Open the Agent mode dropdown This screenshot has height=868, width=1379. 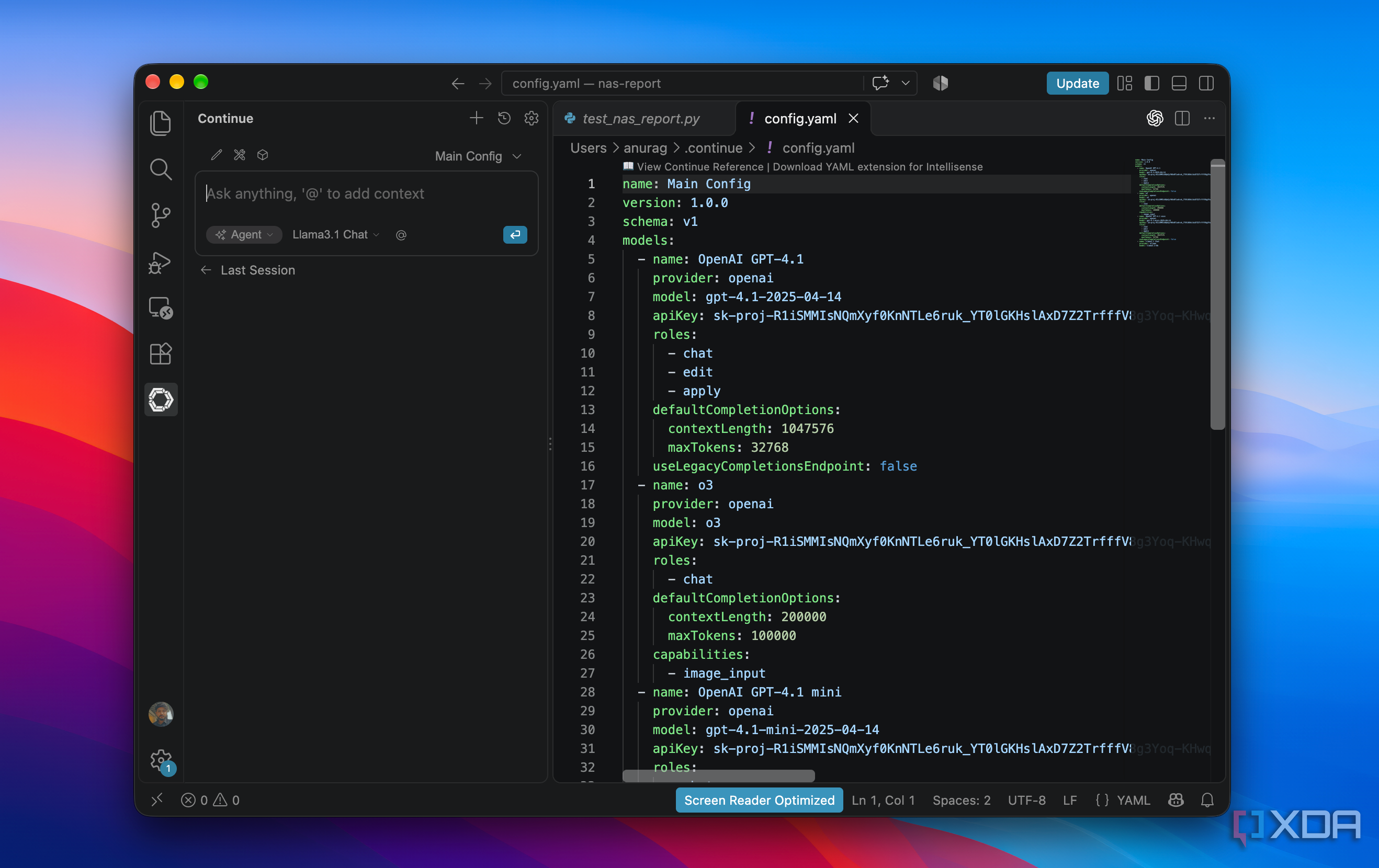coord(244,235)
